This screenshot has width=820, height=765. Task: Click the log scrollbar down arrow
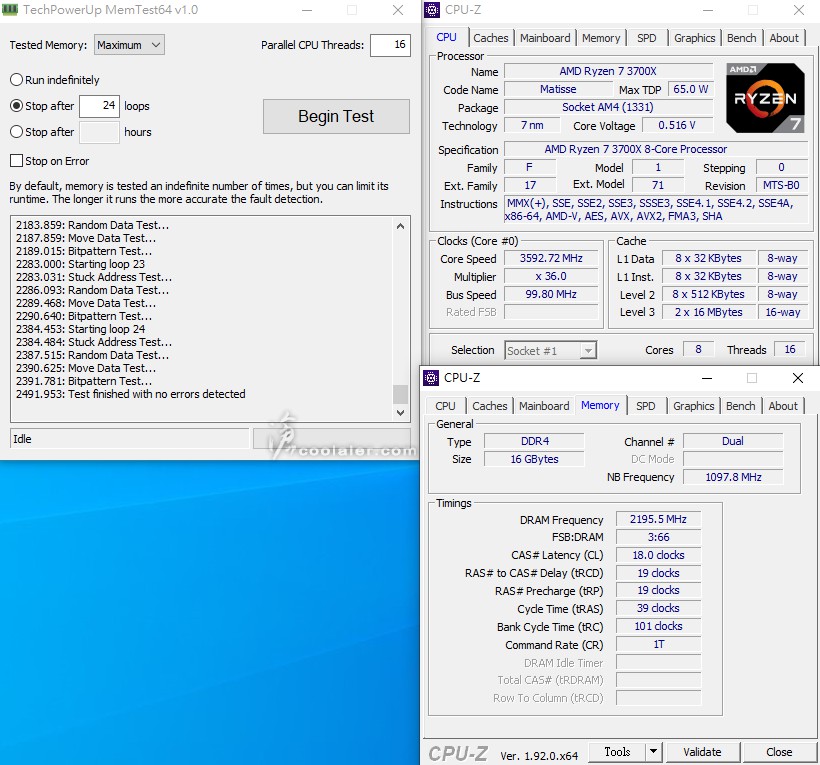pyautogui.click(x=401, y=413)
